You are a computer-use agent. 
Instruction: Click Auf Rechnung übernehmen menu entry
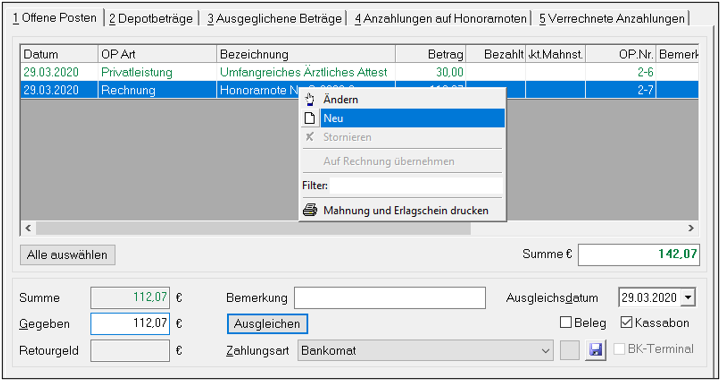point(403,161)
